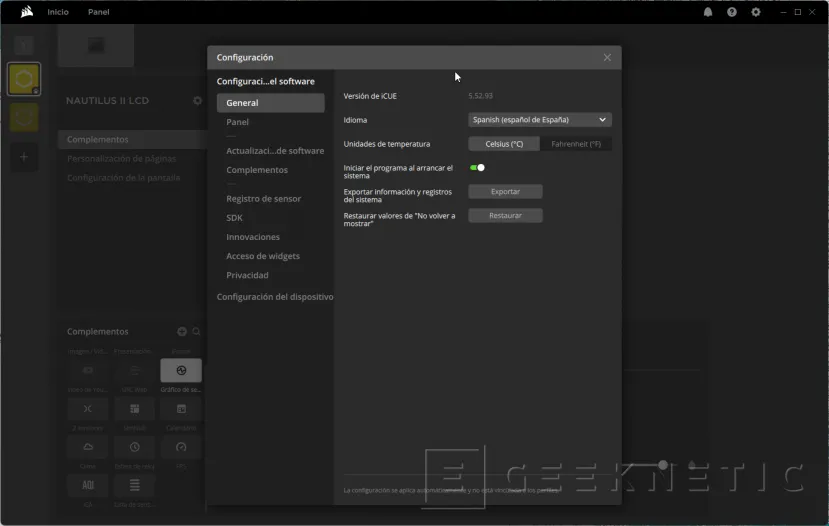The image size is (829, 526).
Task: Open SDK settings page
Action: 234,218
